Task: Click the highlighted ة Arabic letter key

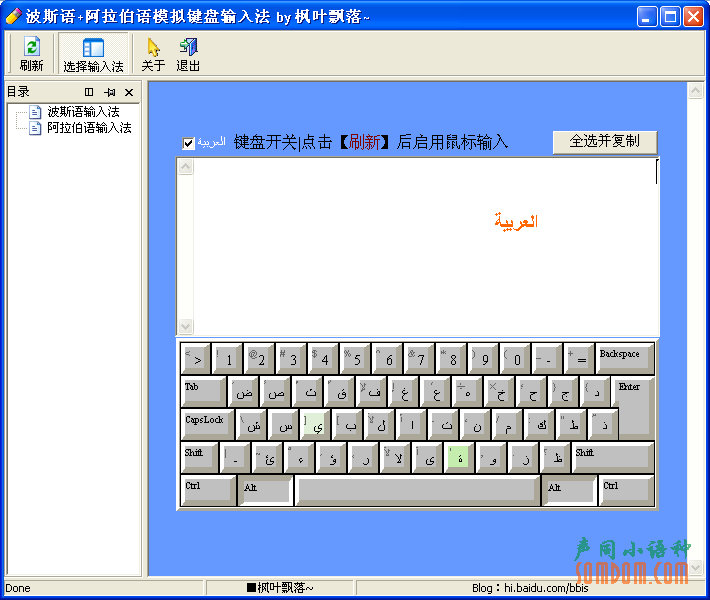Action: click(459, 457)
